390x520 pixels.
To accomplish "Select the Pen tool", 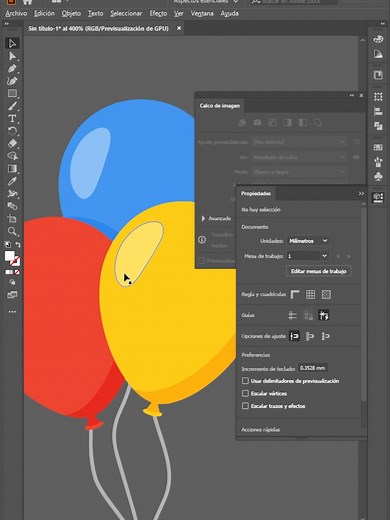I will [12, 69].
